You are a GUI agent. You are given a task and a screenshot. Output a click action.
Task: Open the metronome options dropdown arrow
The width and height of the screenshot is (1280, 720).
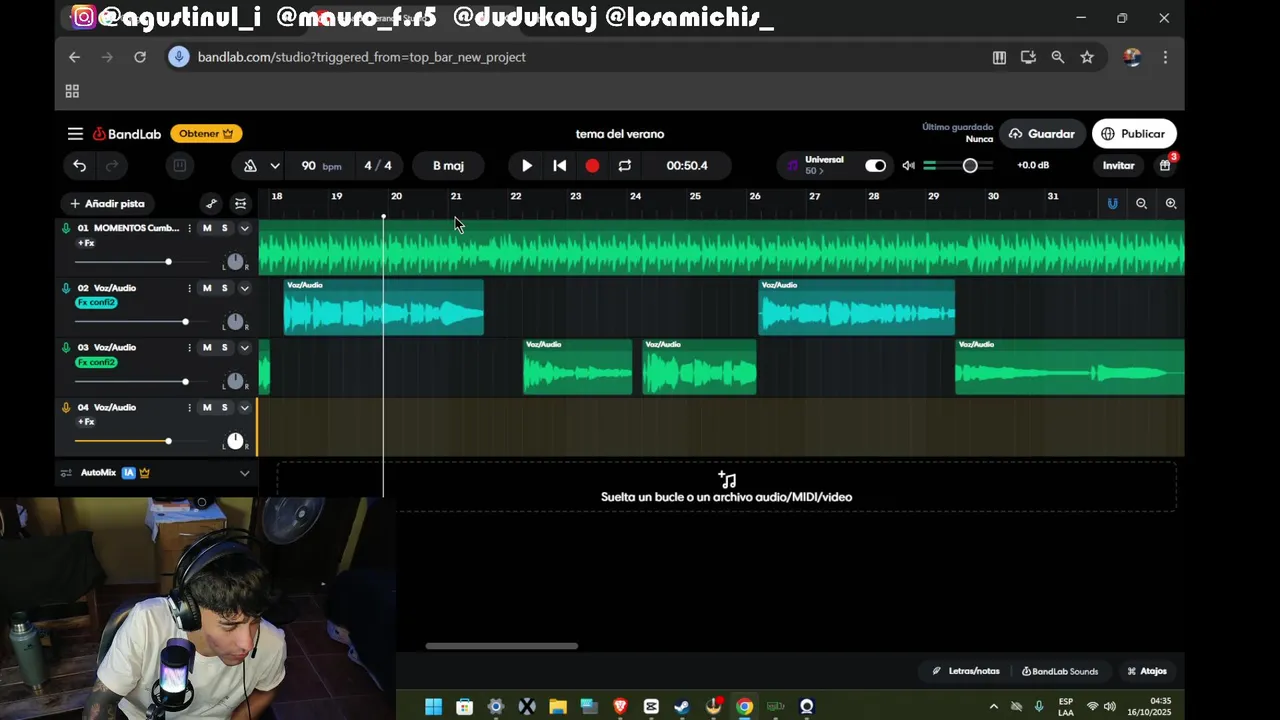[274, 166]
